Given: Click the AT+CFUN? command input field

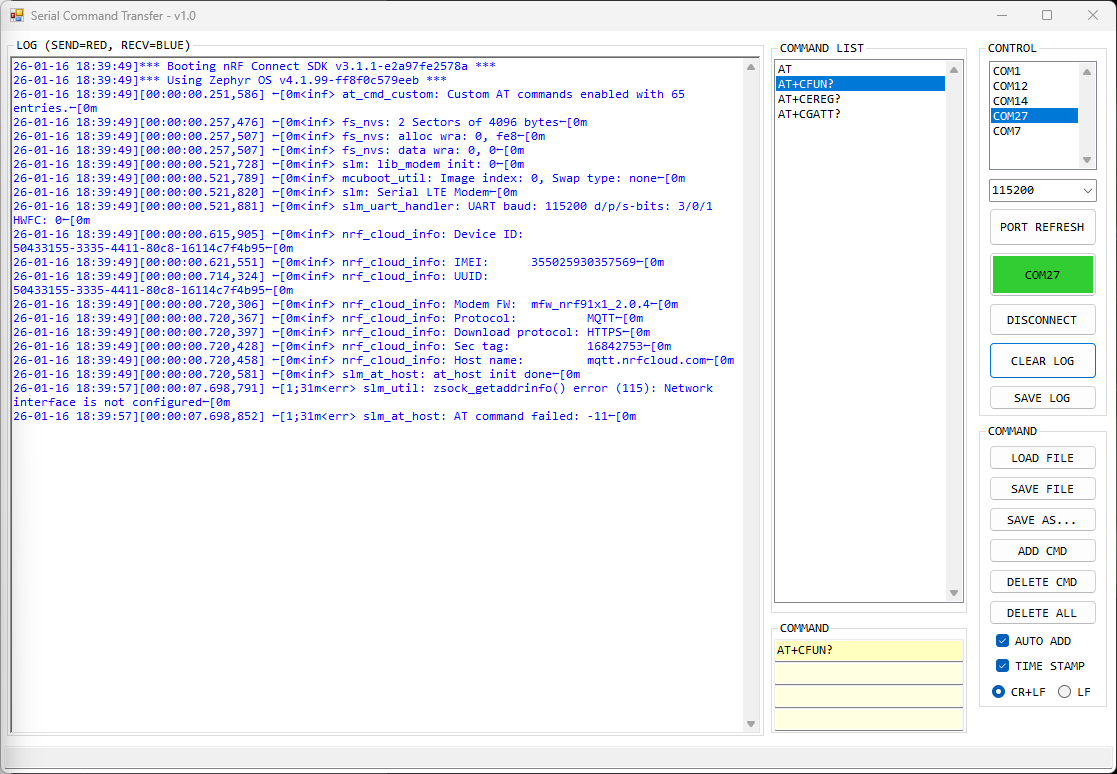Looking at the screenshot, I should (x=868, y=650).
